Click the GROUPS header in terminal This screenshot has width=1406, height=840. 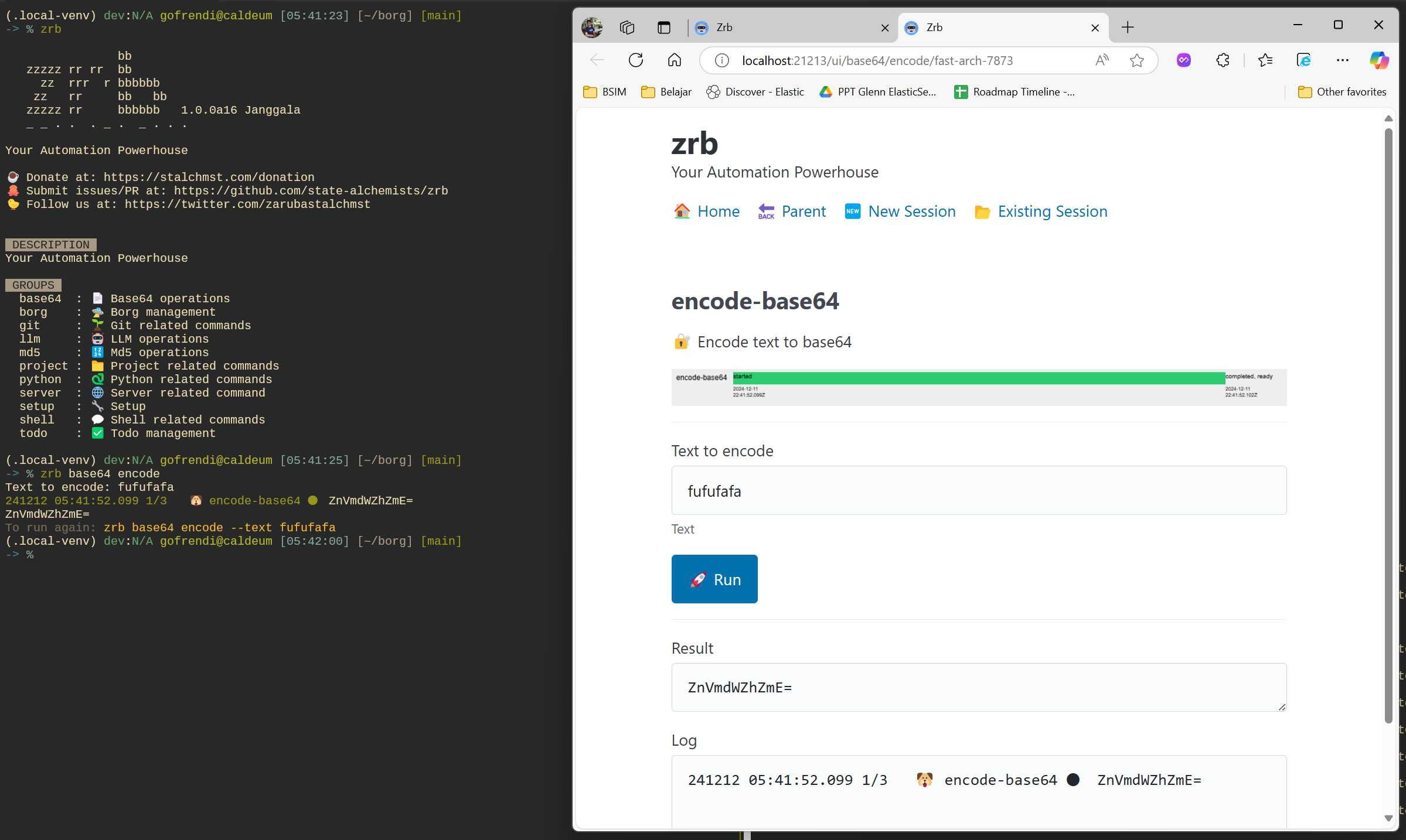[x=33, y=285]
